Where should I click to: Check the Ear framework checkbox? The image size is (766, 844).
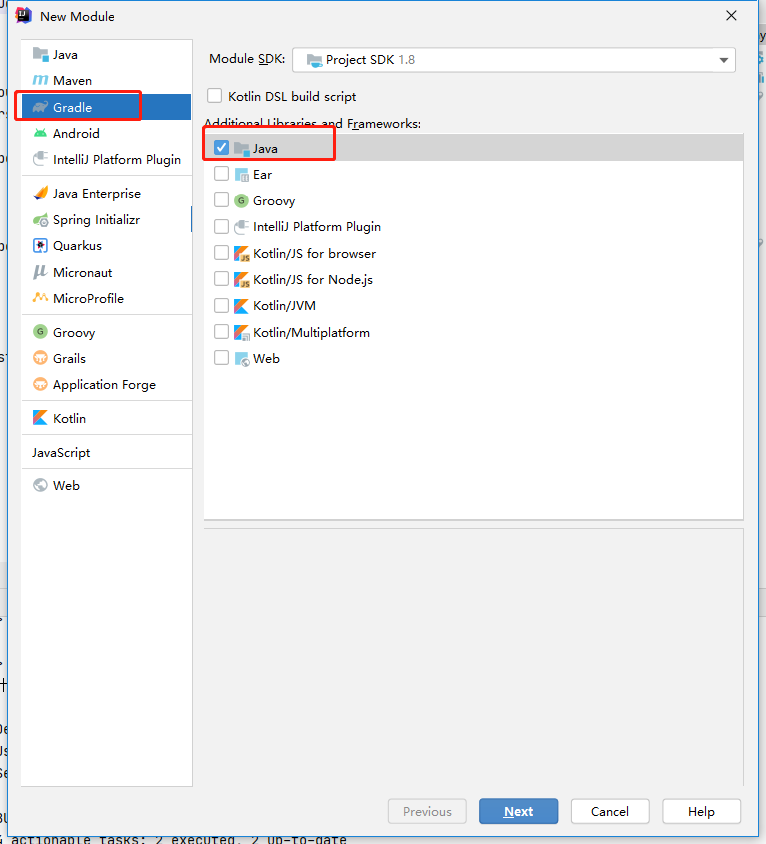coord(221,174)
